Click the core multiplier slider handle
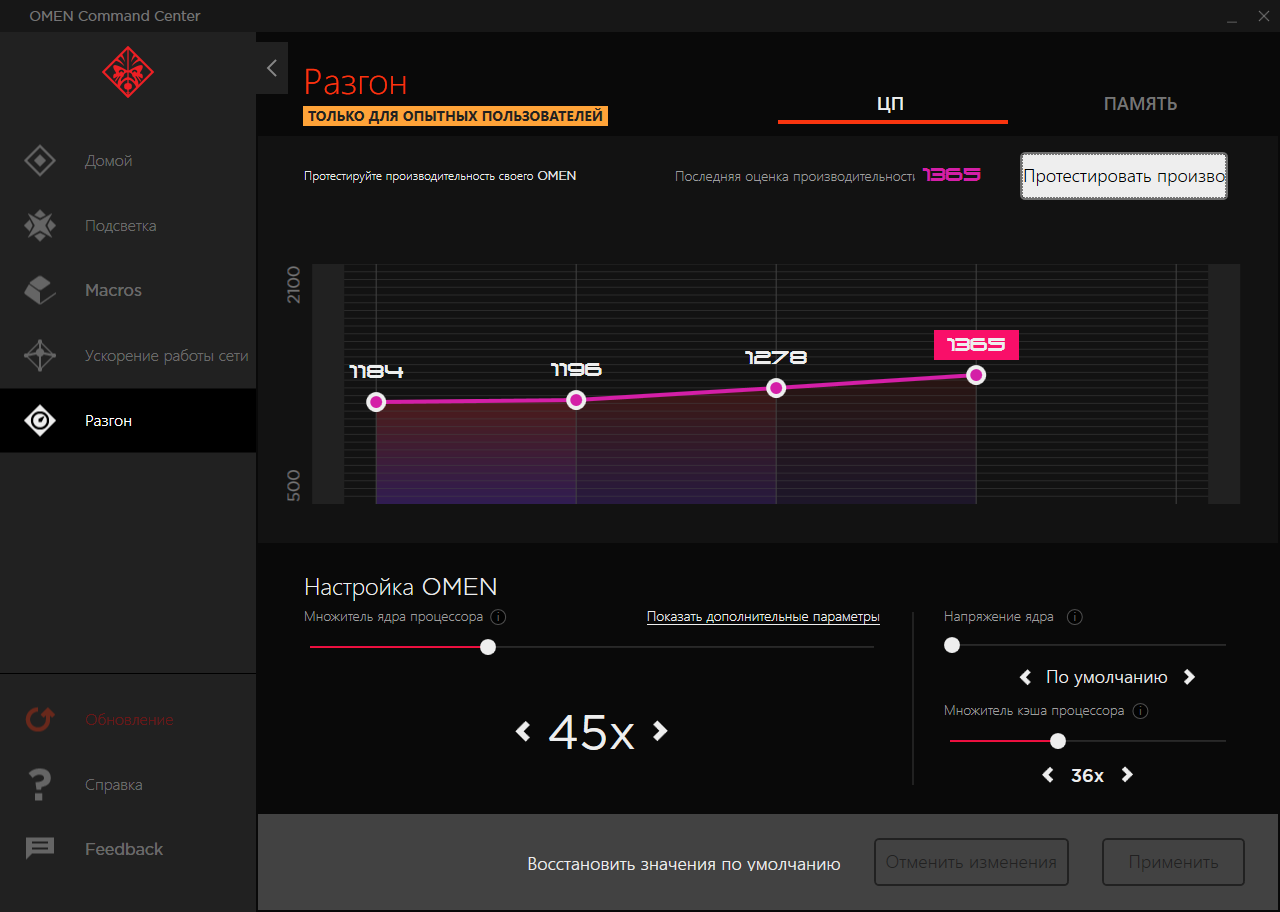 click(x=488, y=647)
